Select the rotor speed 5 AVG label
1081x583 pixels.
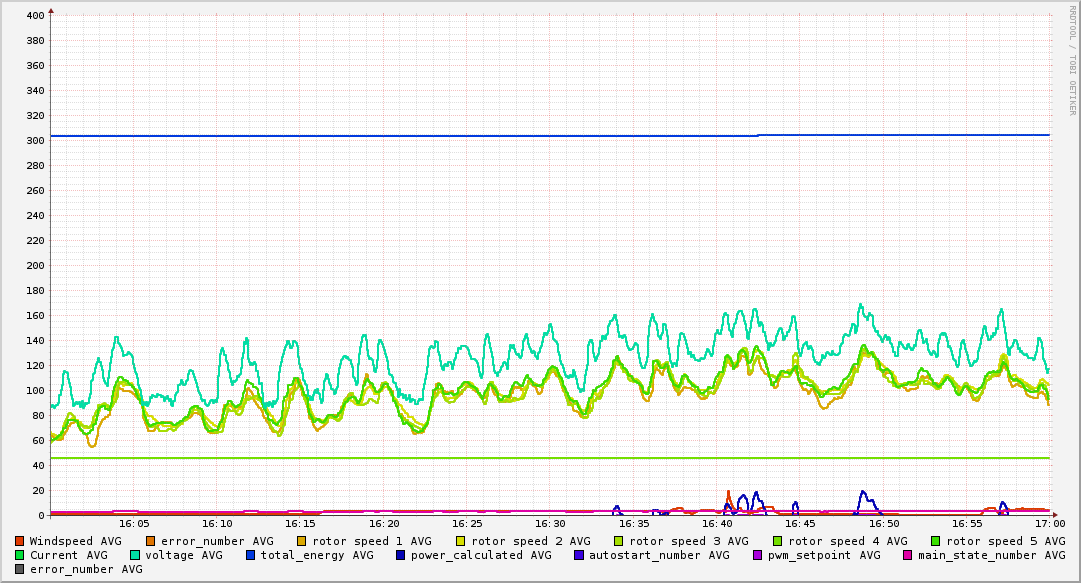click(x=999, y=541)
